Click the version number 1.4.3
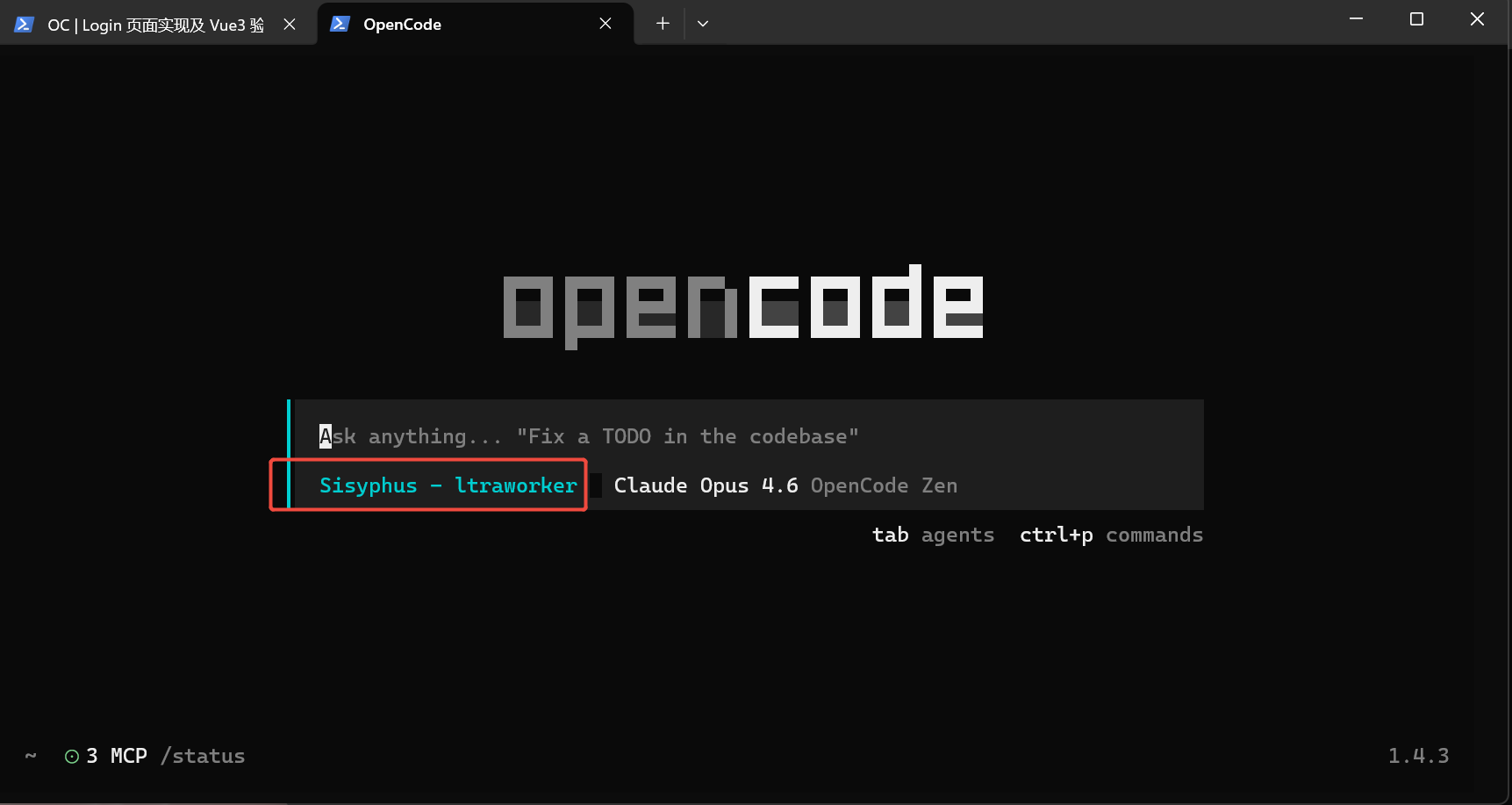This screenshot has height=805, width=1512. [x=1418, y=756]
